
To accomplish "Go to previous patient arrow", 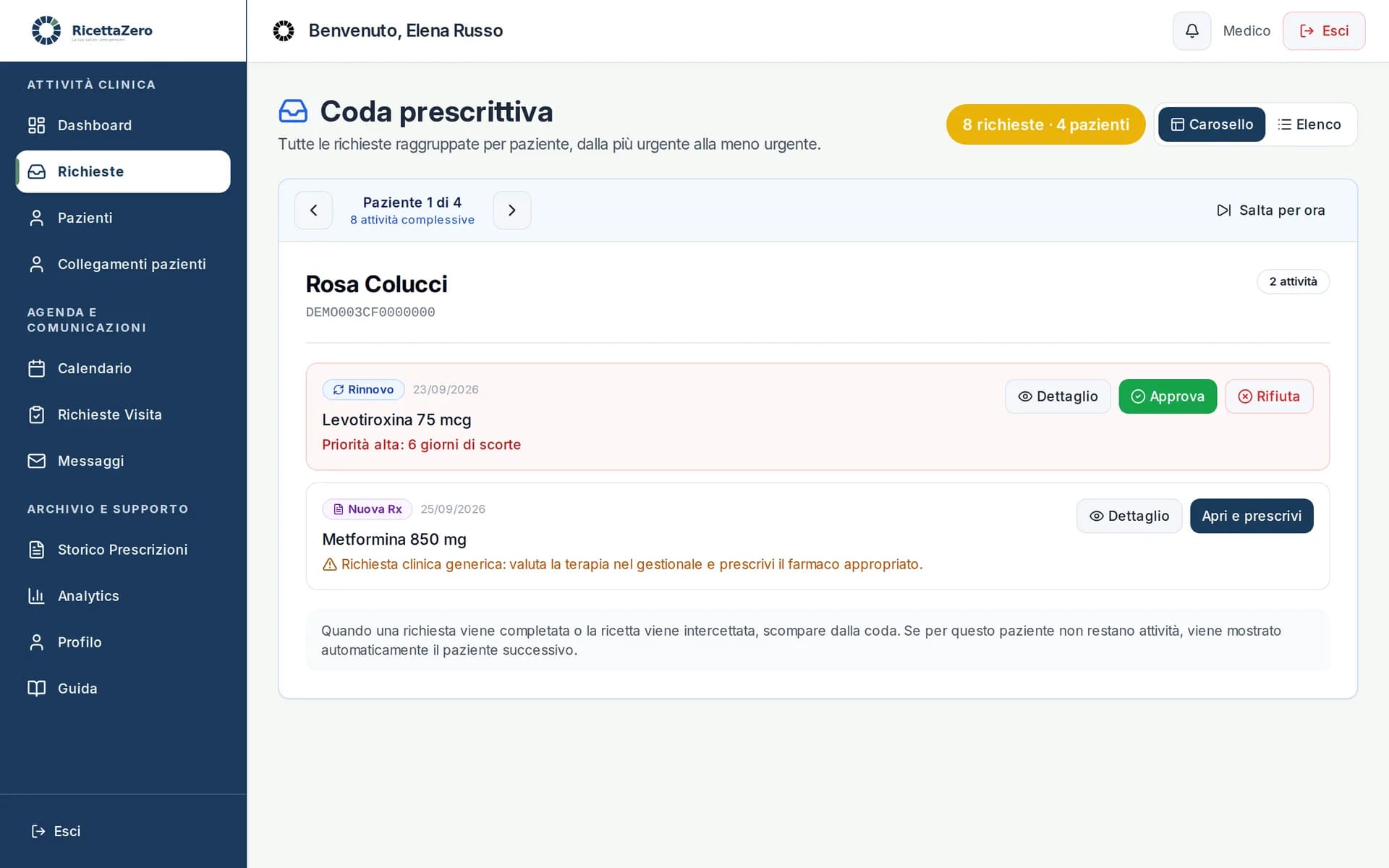I will tap(313, 210).
